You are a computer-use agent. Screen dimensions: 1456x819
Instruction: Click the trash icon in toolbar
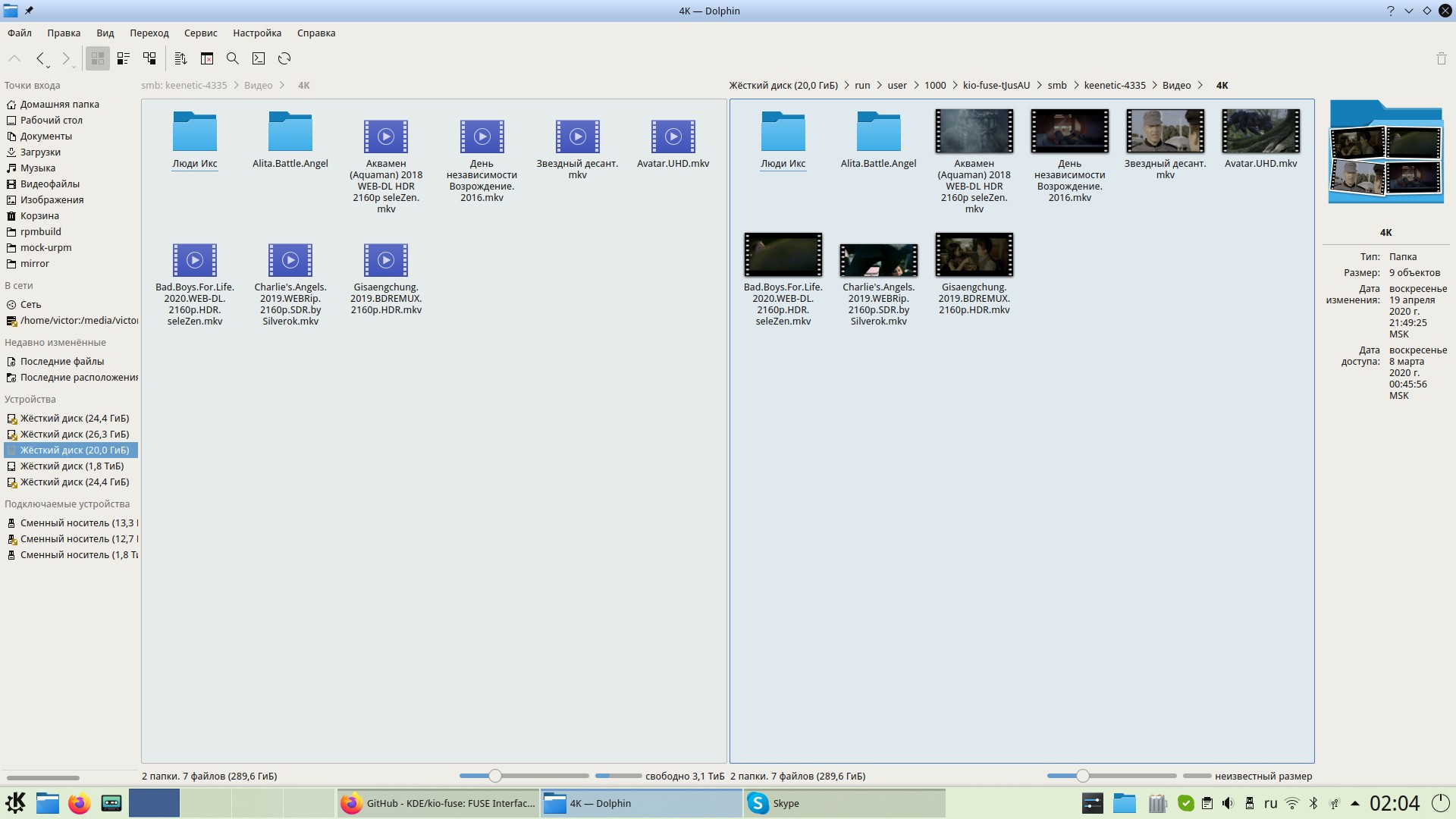1441,58
